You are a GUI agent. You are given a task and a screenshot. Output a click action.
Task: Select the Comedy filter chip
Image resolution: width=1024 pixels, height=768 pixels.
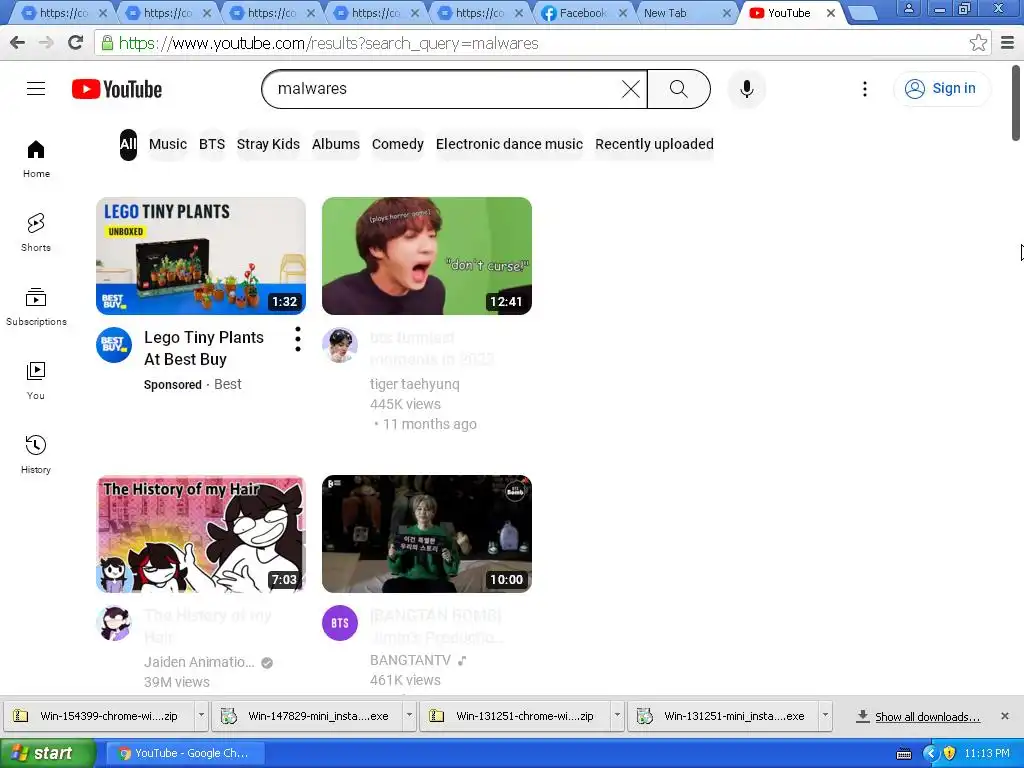point(398,144)
